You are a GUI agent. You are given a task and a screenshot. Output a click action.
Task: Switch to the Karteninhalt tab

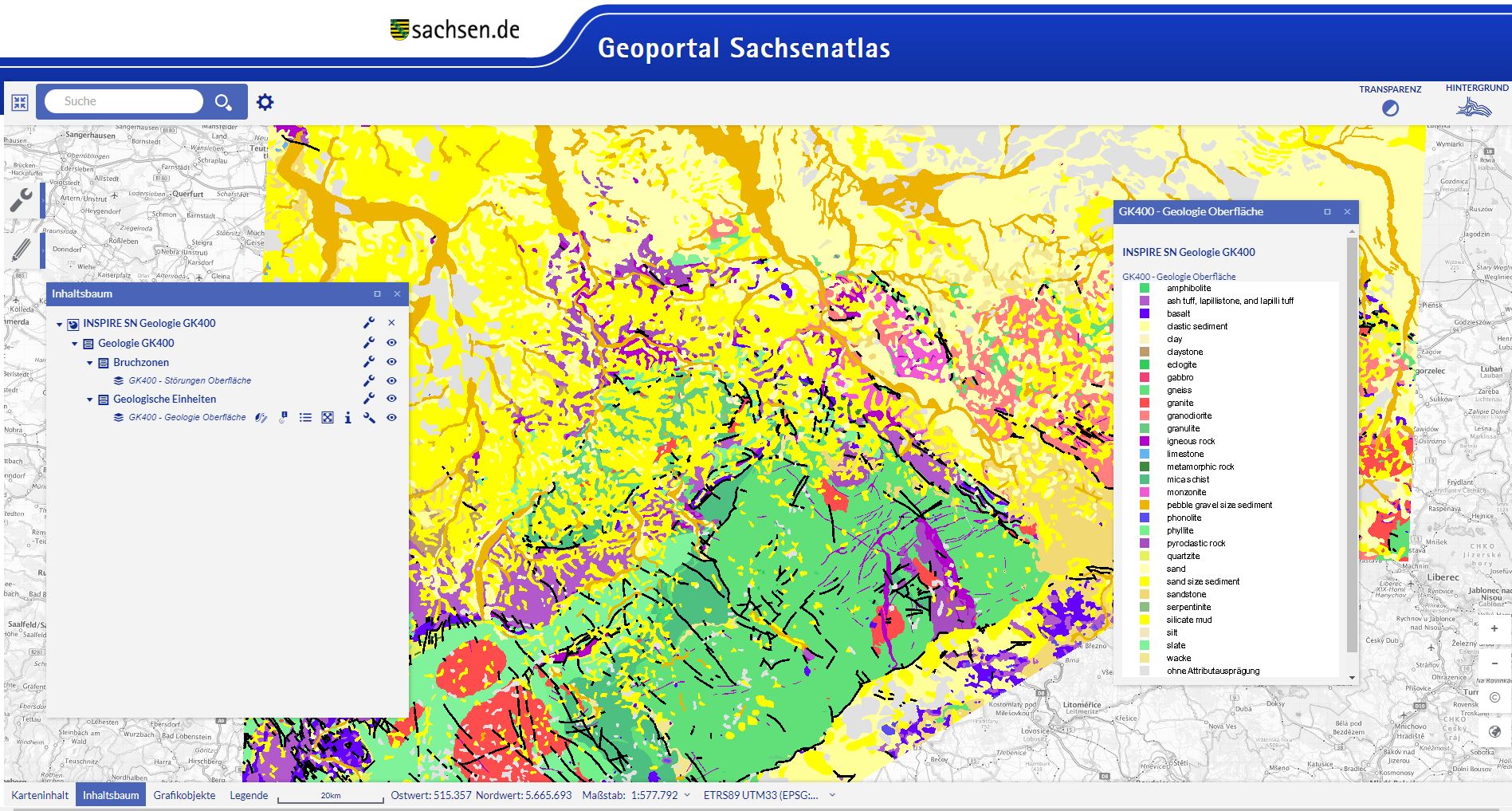point(40,795)
